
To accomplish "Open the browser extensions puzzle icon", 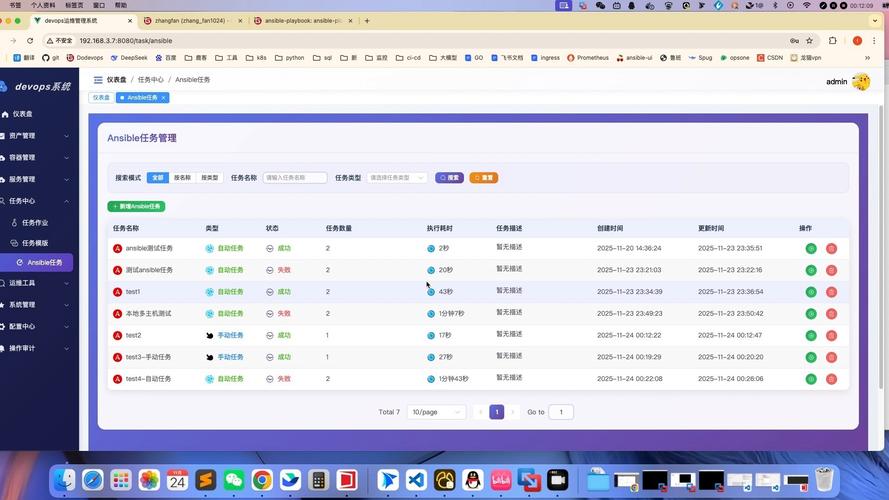I will tap(832, 41).
